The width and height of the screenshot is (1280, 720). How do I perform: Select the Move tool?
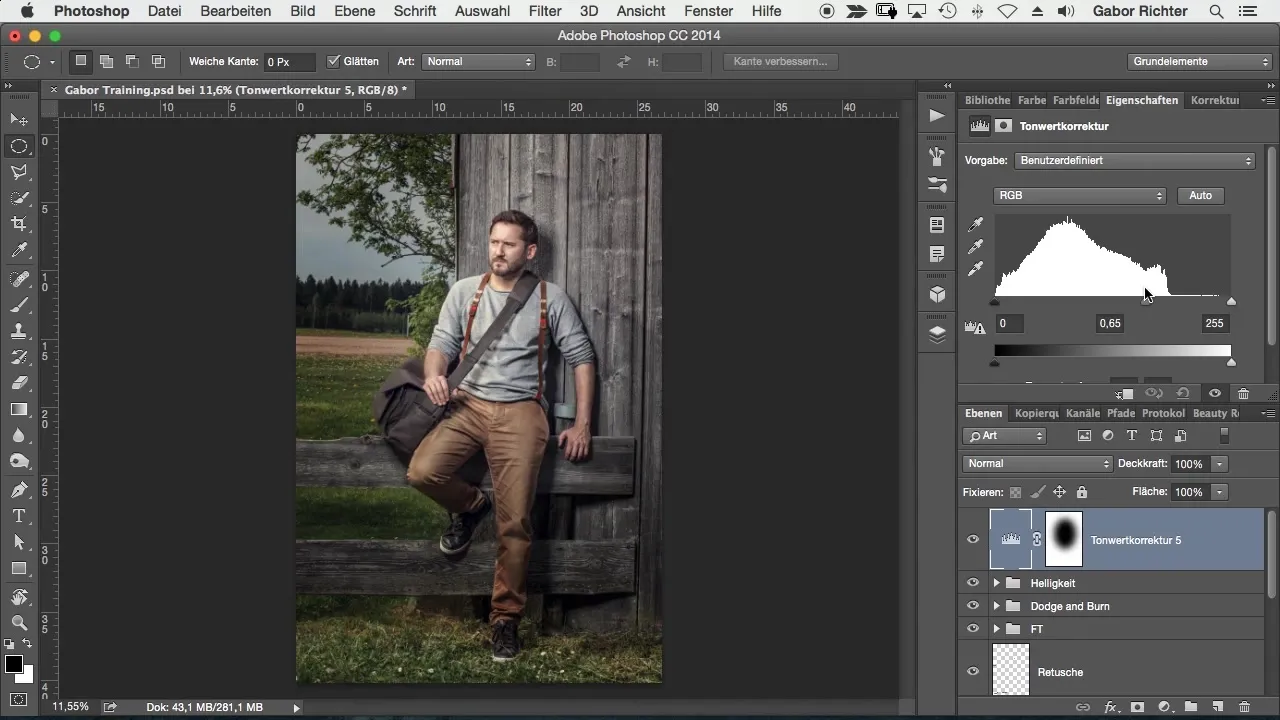(x=19, y=119)
